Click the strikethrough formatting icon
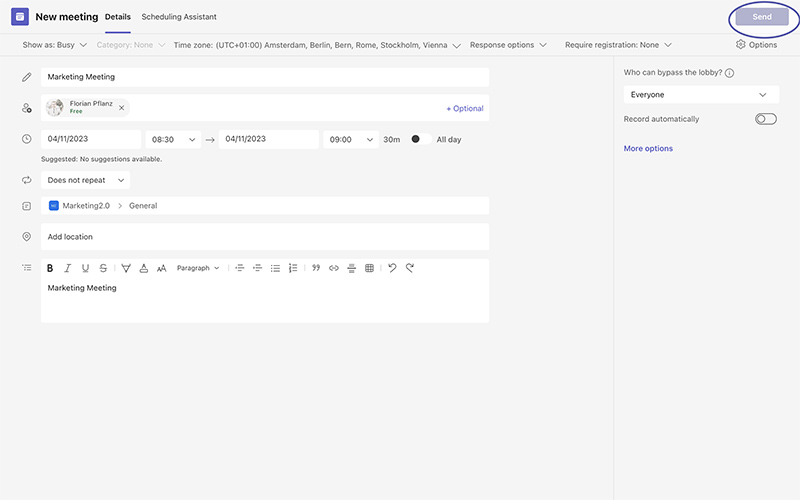The height and width of the screenshot is (500, 800). pyautogui.click(x=103, y=268)
